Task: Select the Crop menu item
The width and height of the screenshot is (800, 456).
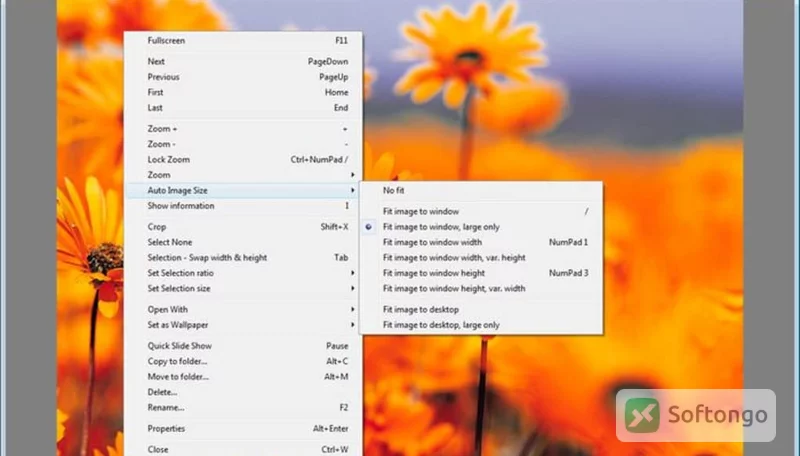Action: pos(243,226)
